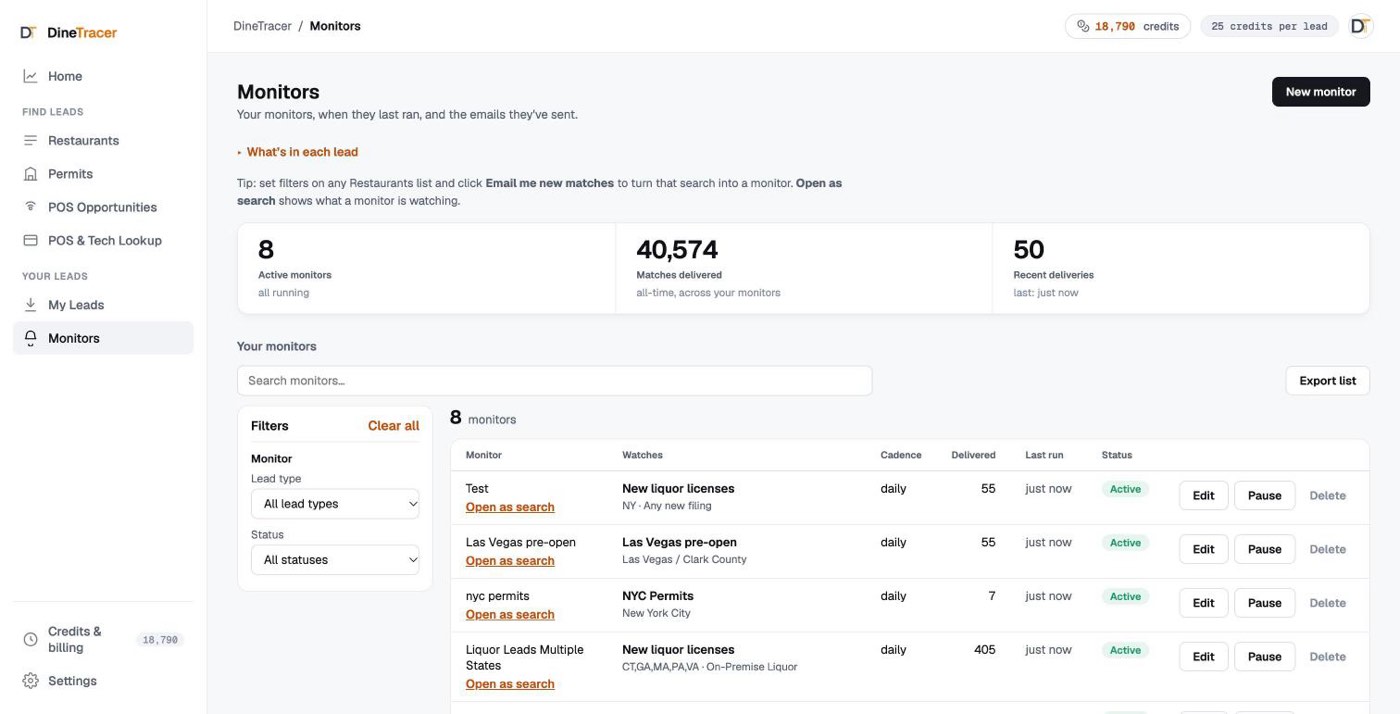This screenshot has width=1400, height=714.
Task: Click the POS Opportunities signal icon
Action: 30,207
